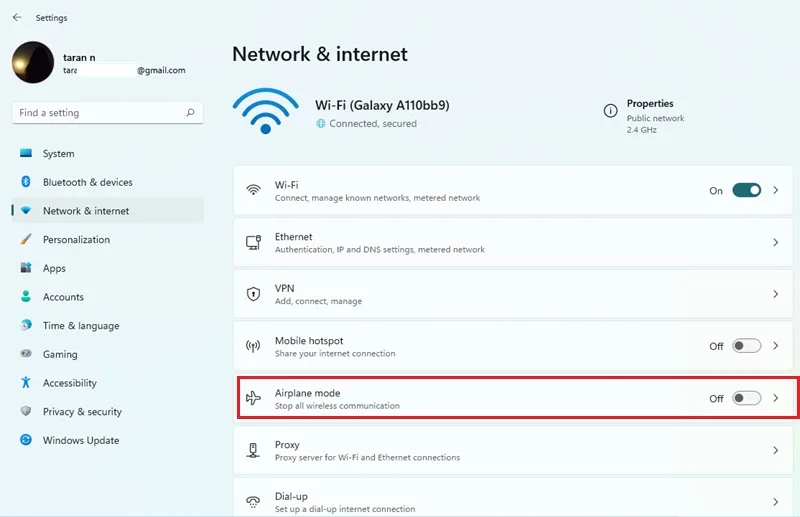Viewport: 800px width, 517px height.
Task: Open Dial-up settings row
Action: tap(513, 498)
